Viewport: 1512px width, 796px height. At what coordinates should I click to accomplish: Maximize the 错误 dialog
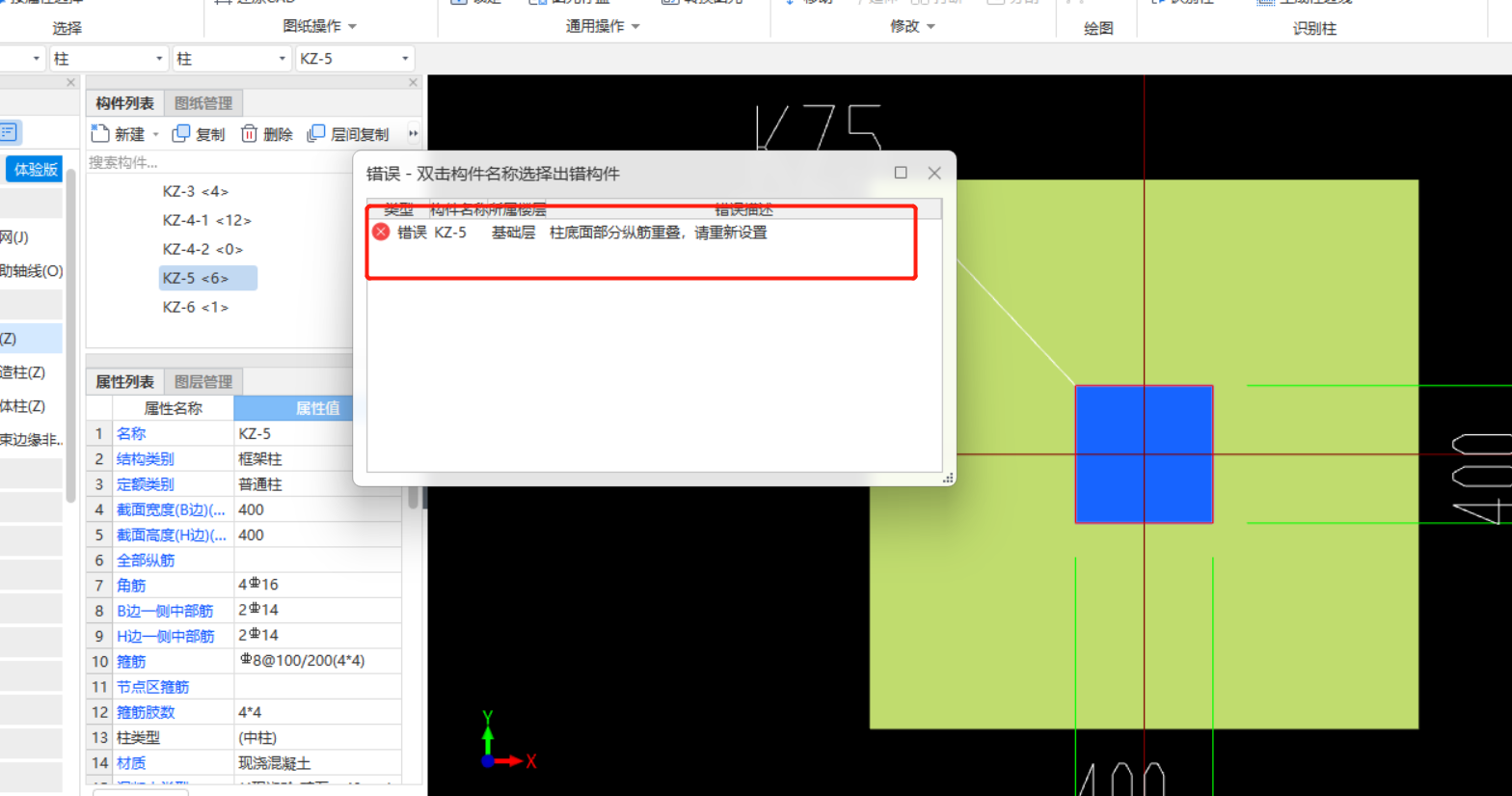coord(901,173)
